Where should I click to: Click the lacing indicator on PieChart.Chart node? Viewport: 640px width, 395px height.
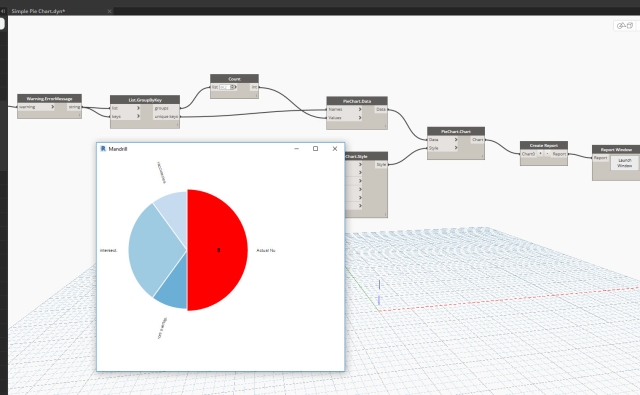tap(482, 156)
